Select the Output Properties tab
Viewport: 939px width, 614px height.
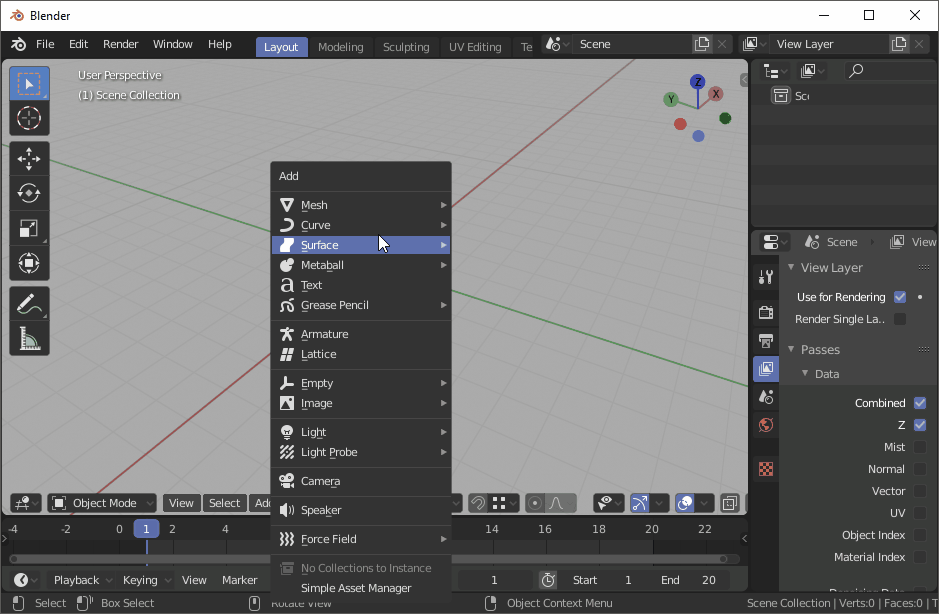click(x=765, y=341)
